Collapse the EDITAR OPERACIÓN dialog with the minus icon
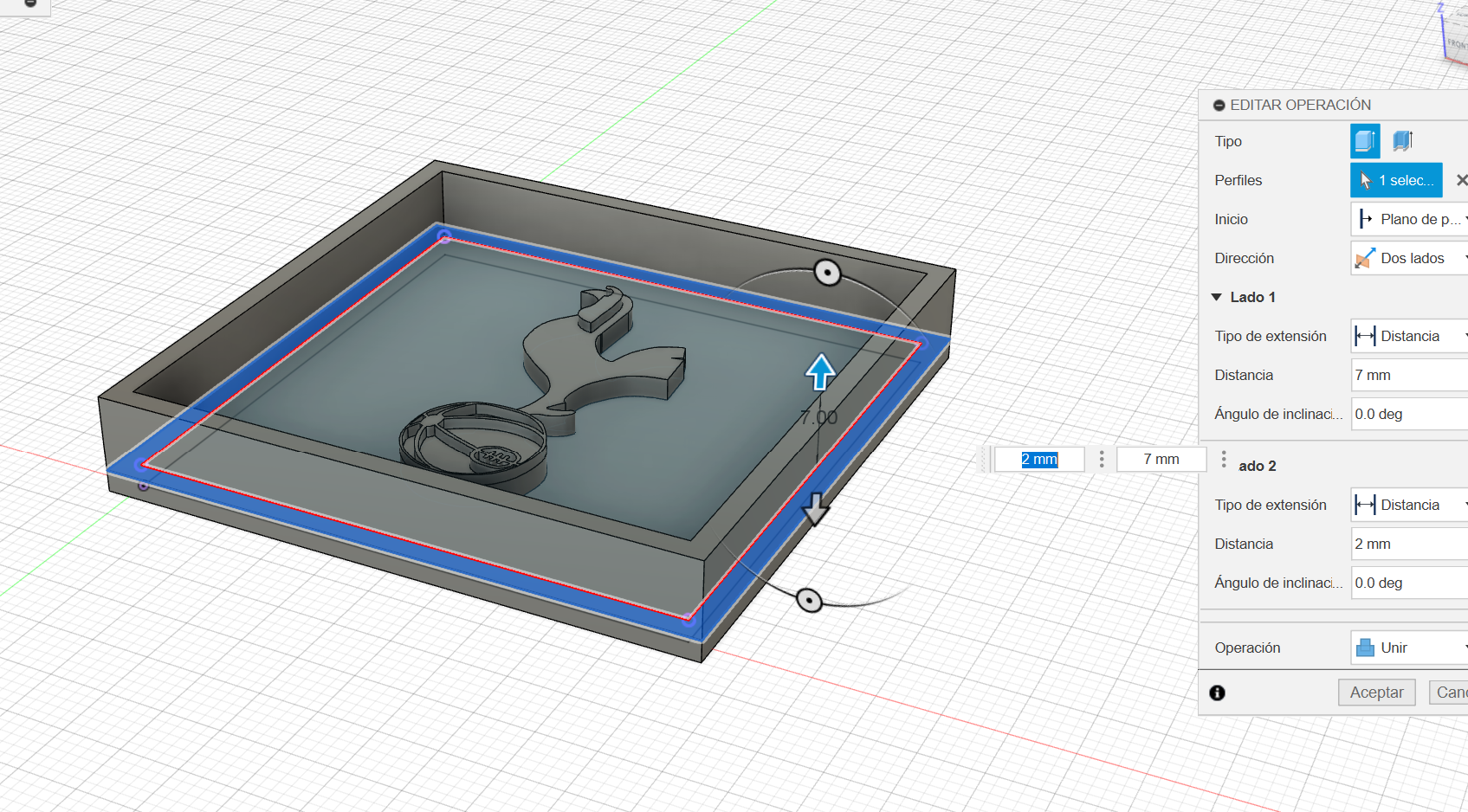1468x812 pixels. pos(1219,106)
